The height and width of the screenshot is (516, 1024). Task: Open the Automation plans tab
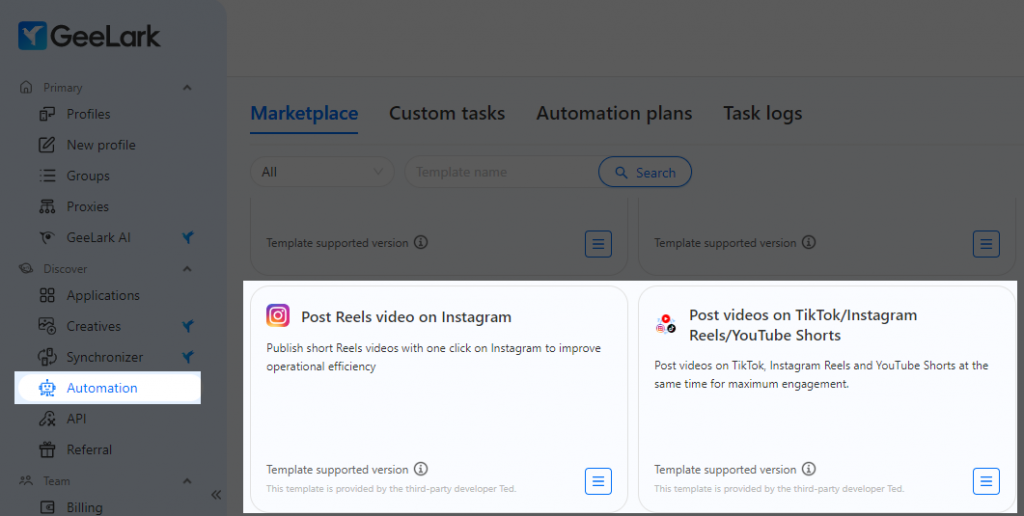point(615,114)
